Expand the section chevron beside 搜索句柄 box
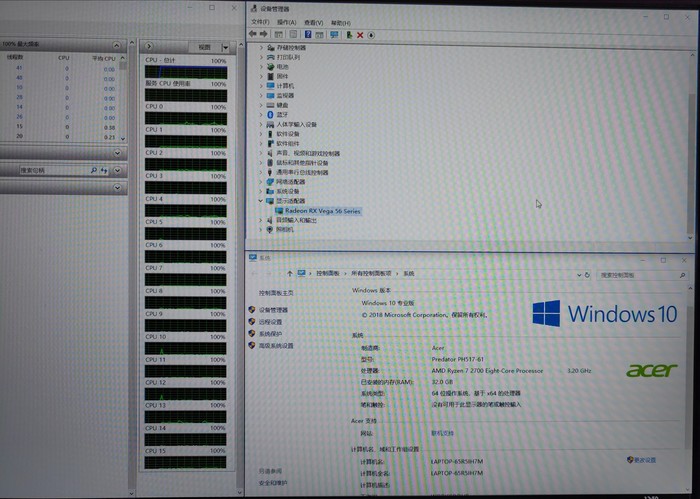The height and width of the screenshot is (499, 700). (117, 170)
